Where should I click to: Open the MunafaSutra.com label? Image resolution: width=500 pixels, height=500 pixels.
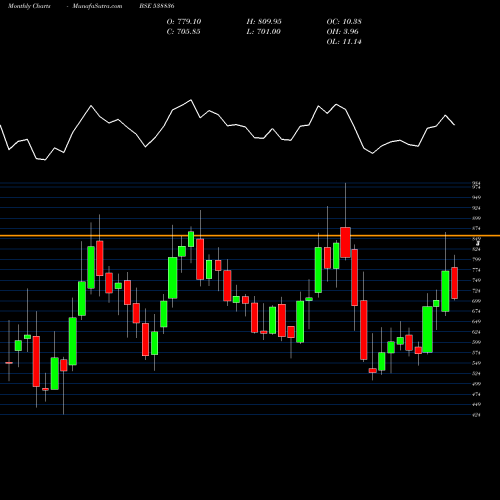pyautogui.click(x=97, y=6)
